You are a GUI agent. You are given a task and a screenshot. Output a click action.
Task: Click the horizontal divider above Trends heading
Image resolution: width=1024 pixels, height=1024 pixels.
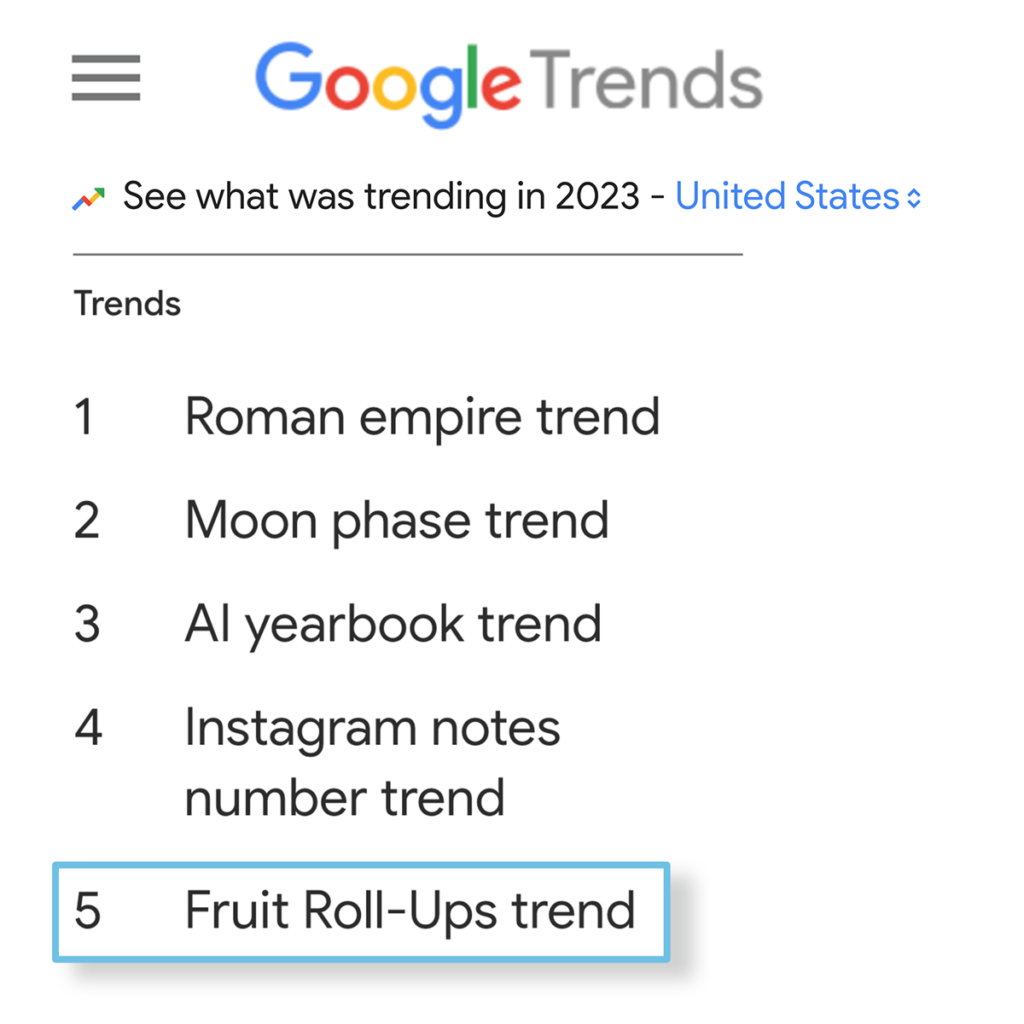point(407,255)
